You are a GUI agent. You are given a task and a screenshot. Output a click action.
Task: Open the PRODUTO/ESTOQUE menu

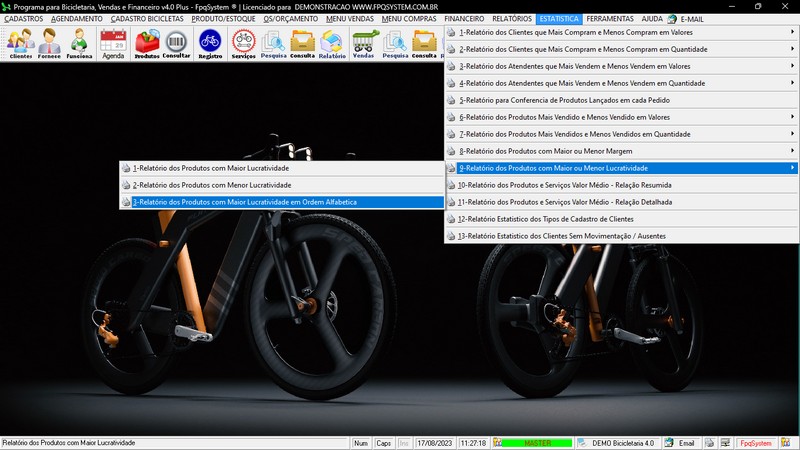click(223, 19)
